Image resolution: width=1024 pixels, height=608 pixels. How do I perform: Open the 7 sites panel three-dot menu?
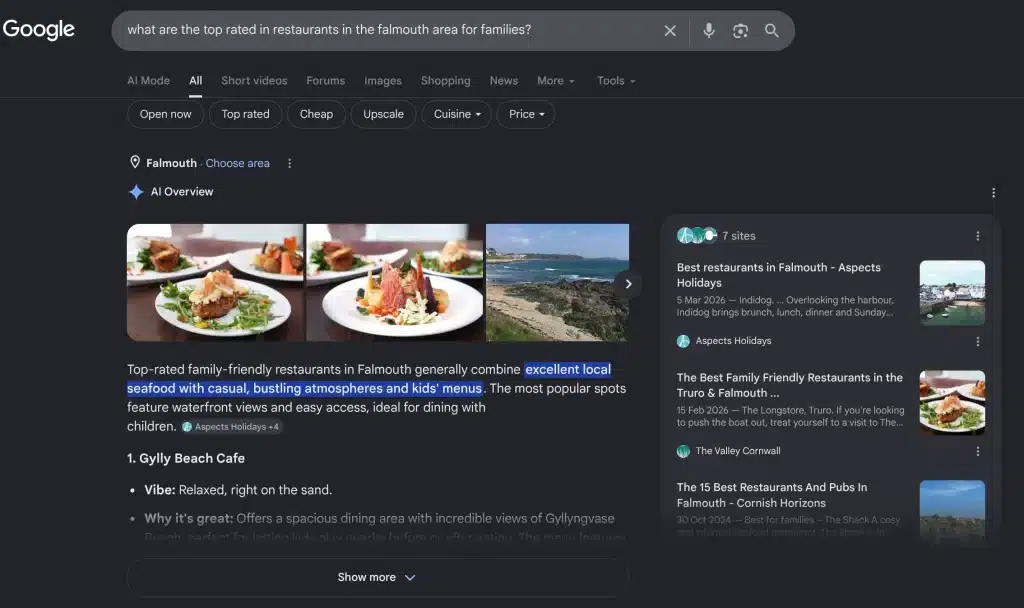pos(978,236)
